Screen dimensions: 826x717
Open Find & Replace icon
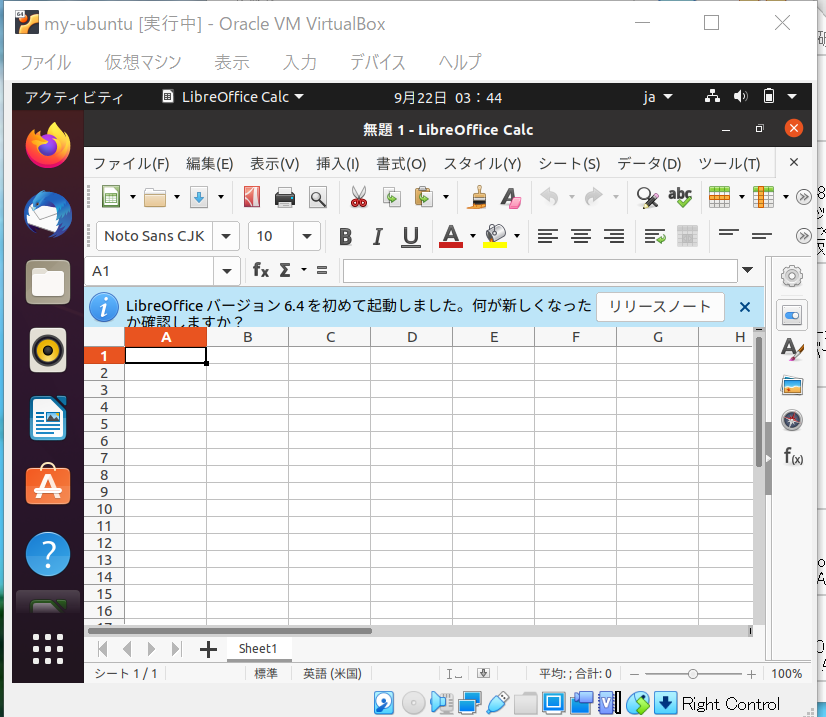(x=647, y=198)
